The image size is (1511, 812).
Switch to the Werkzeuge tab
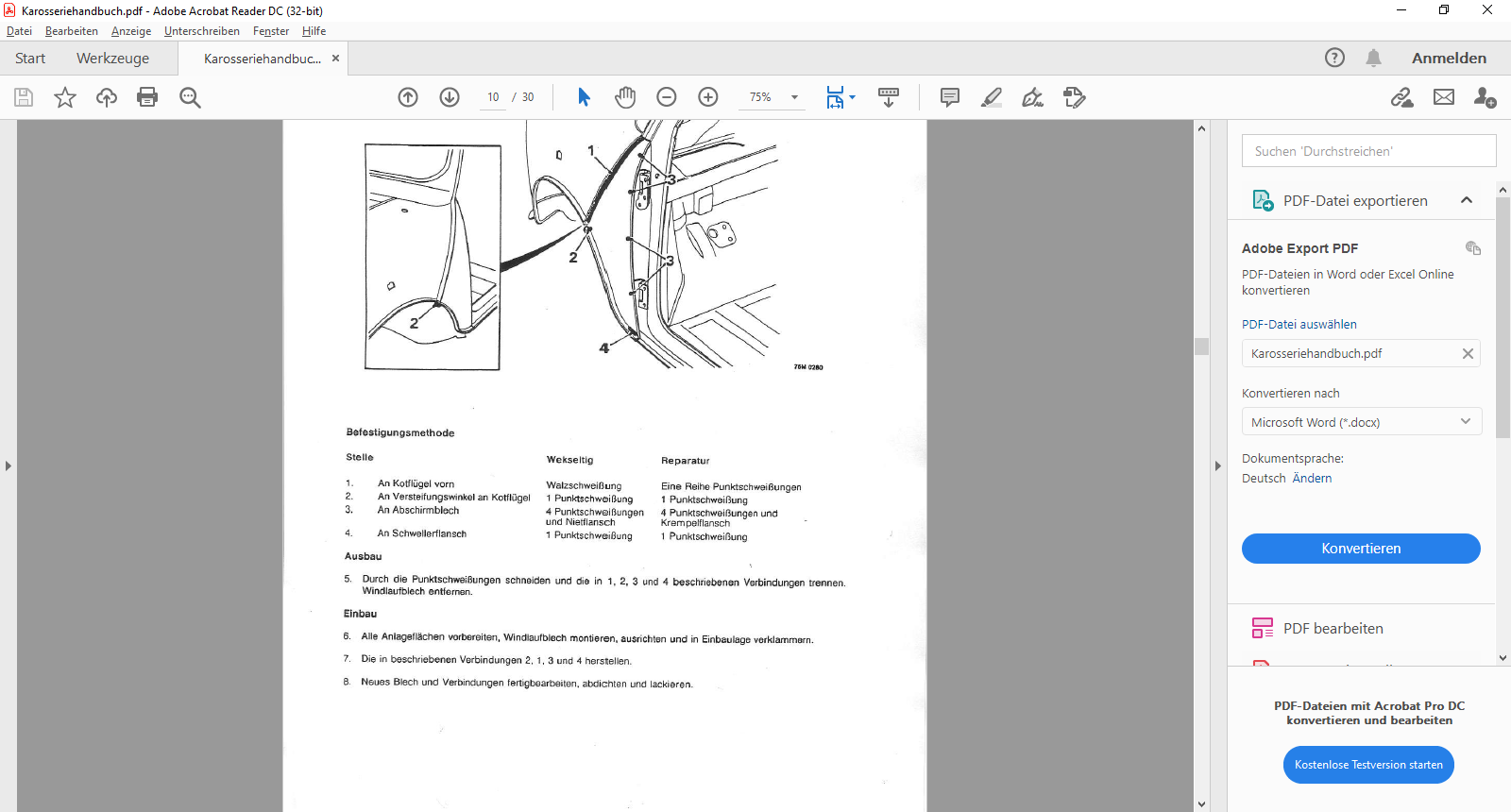[112, 58]
